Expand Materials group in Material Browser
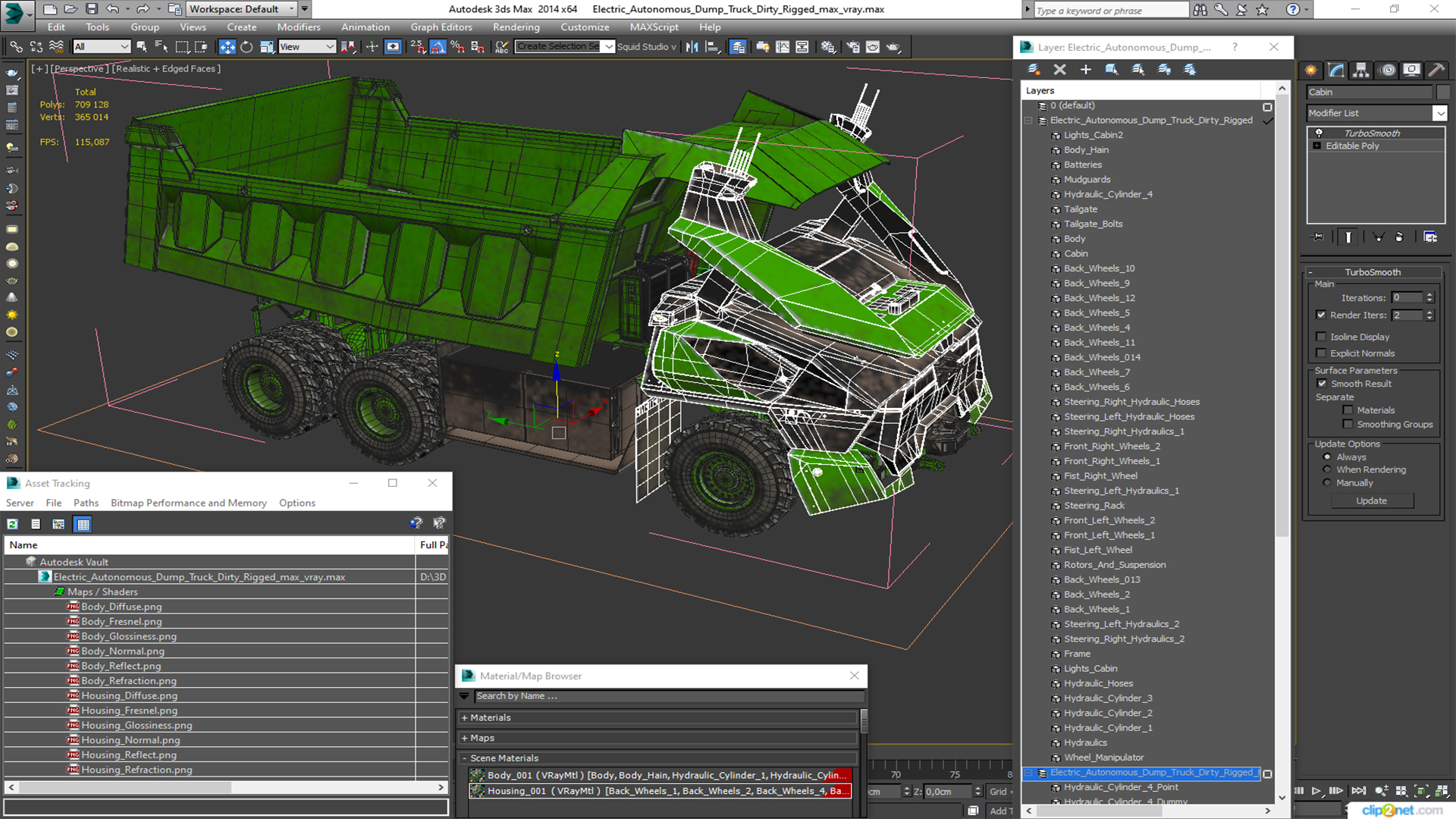The image size is (1456, 819). [x=464, y=717]
